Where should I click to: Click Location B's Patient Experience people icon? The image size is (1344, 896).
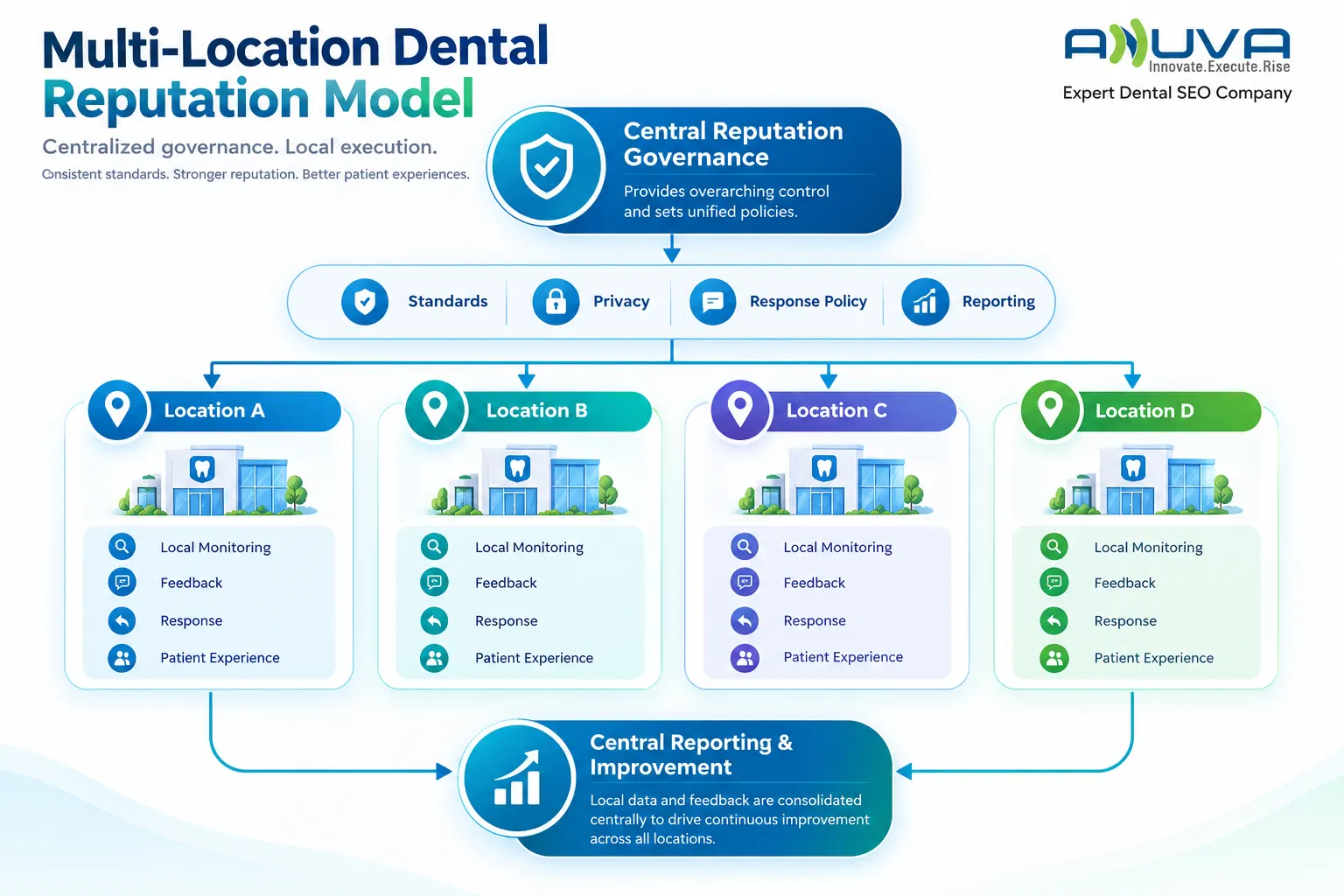(434, 658)
